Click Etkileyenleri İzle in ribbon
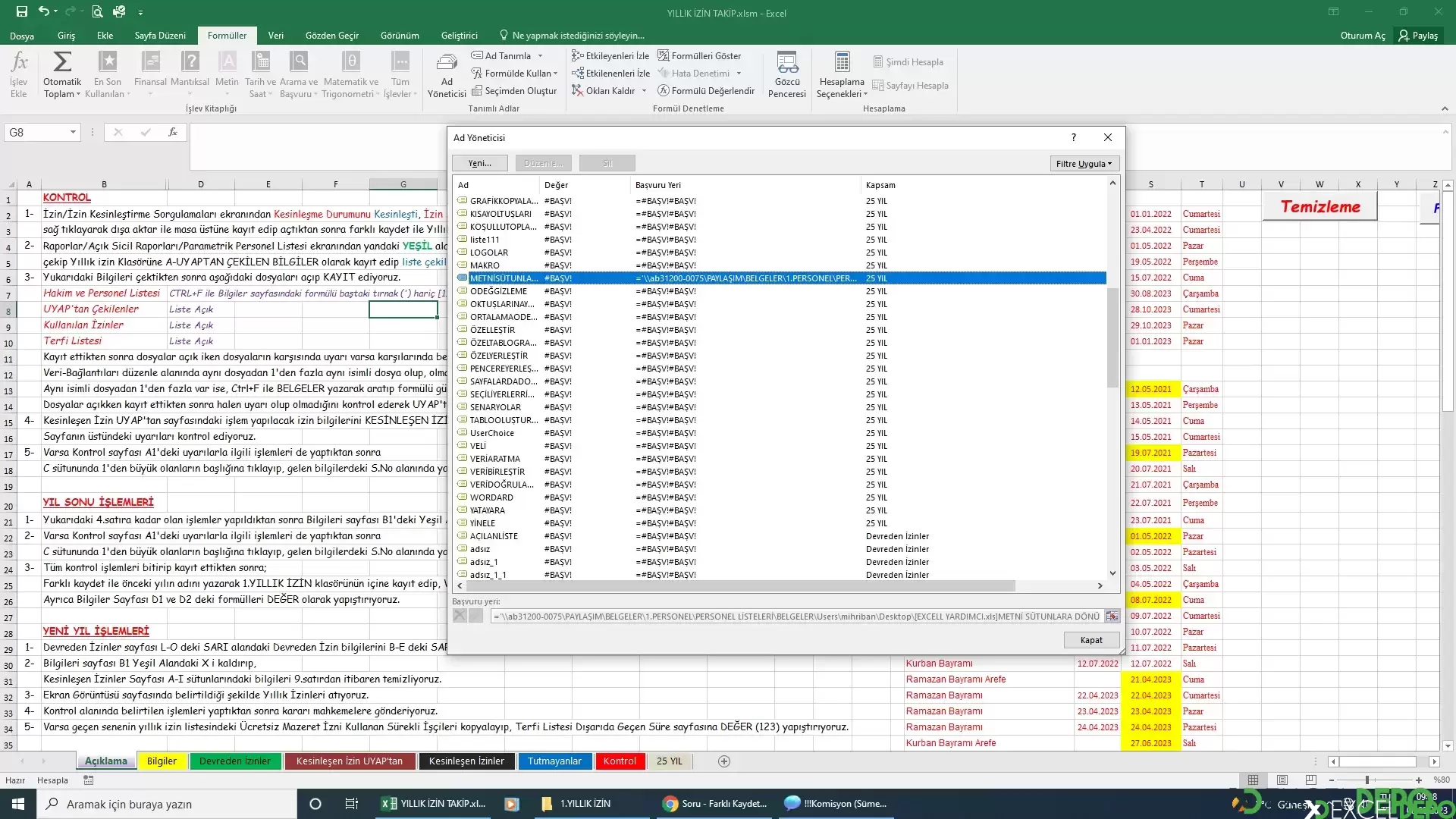The width and height of the screenshot is (1456, 819). pos(610,55)
